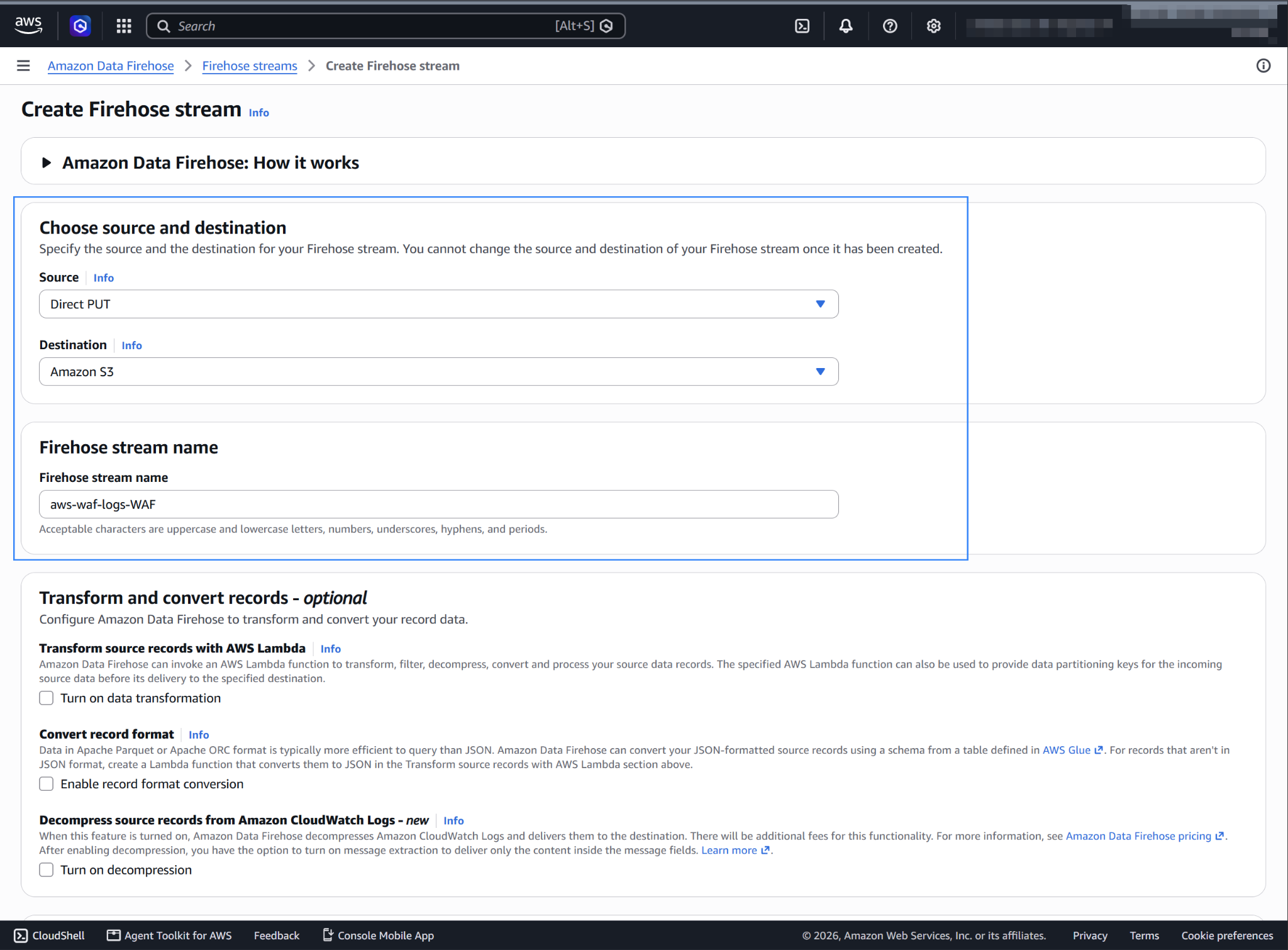This screenshot has height=950, width=1288.
Task: Click the Agent Toolkit for AWS icon
Action: pos(113,935)
